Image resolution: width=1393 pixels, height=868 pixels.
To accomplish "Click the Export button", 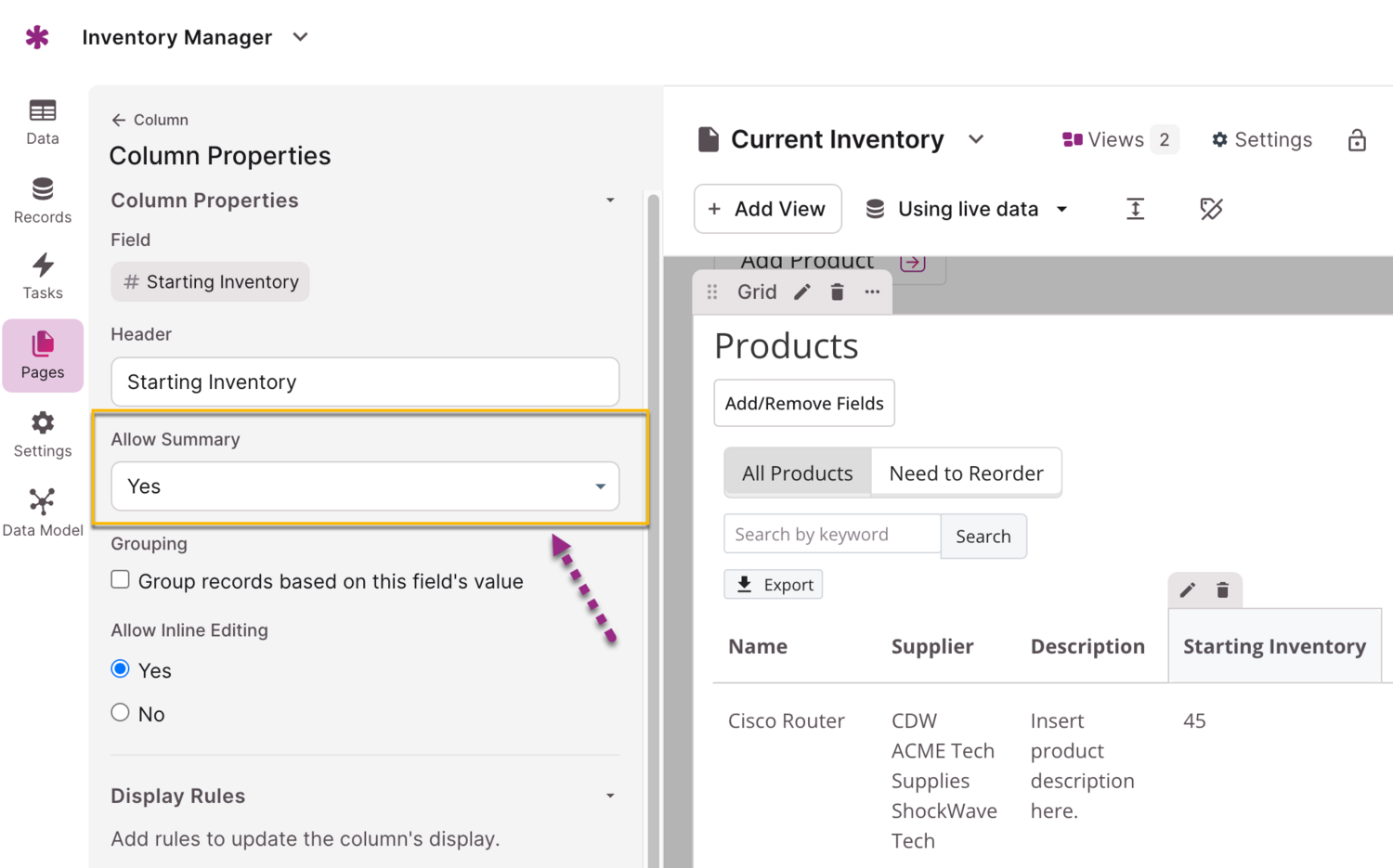I will tap(774, 585).
